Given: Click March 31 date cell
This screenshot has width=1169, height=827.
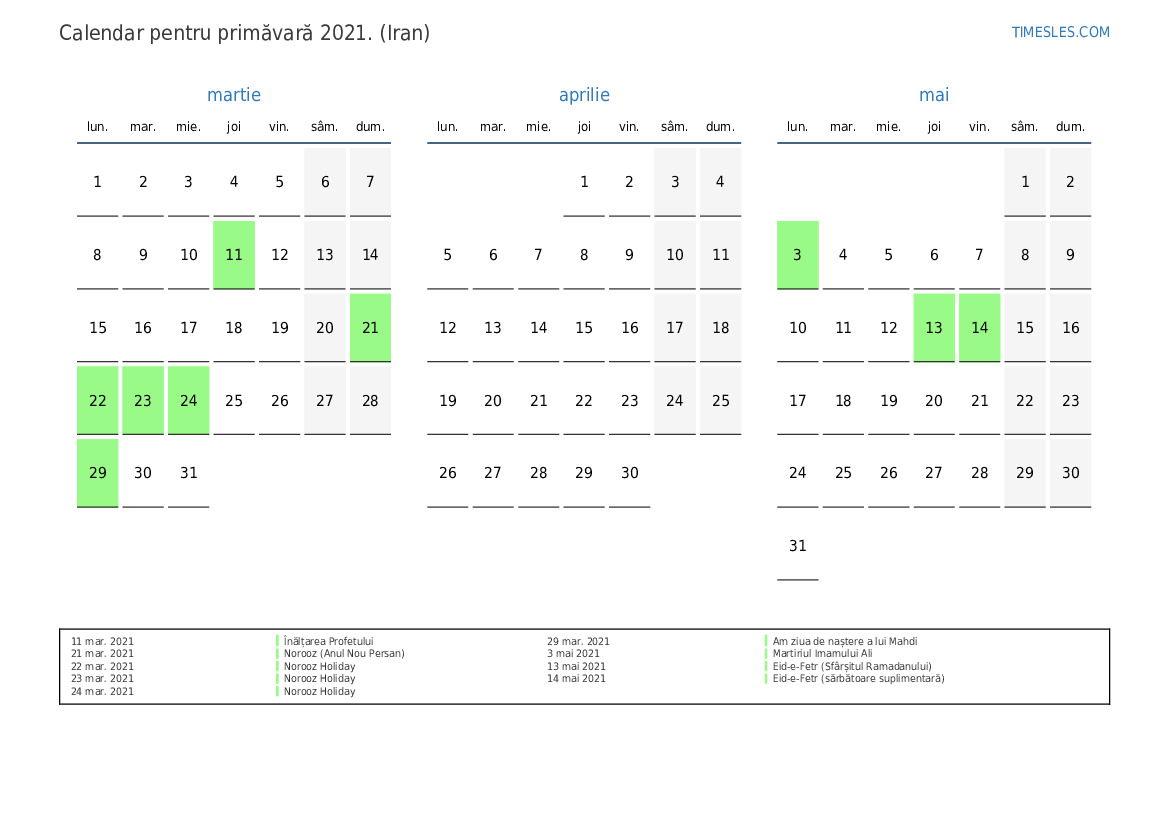Looking at the screenshot, I should click(189, 473).
